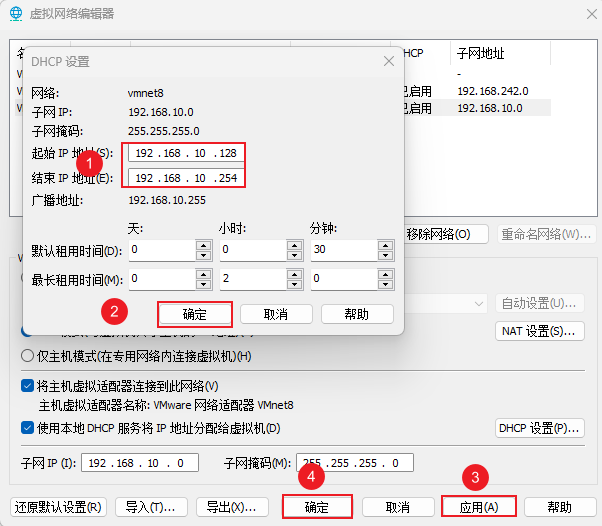602x526 pixels.
Task: Increase the maximum lease time hours value
Action: pos(295,273)
